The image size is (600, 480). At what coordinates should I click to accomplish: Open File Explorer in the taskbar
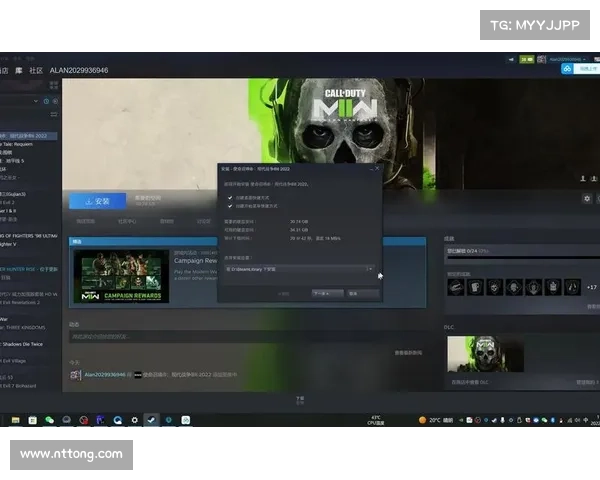tap(15, 420)
